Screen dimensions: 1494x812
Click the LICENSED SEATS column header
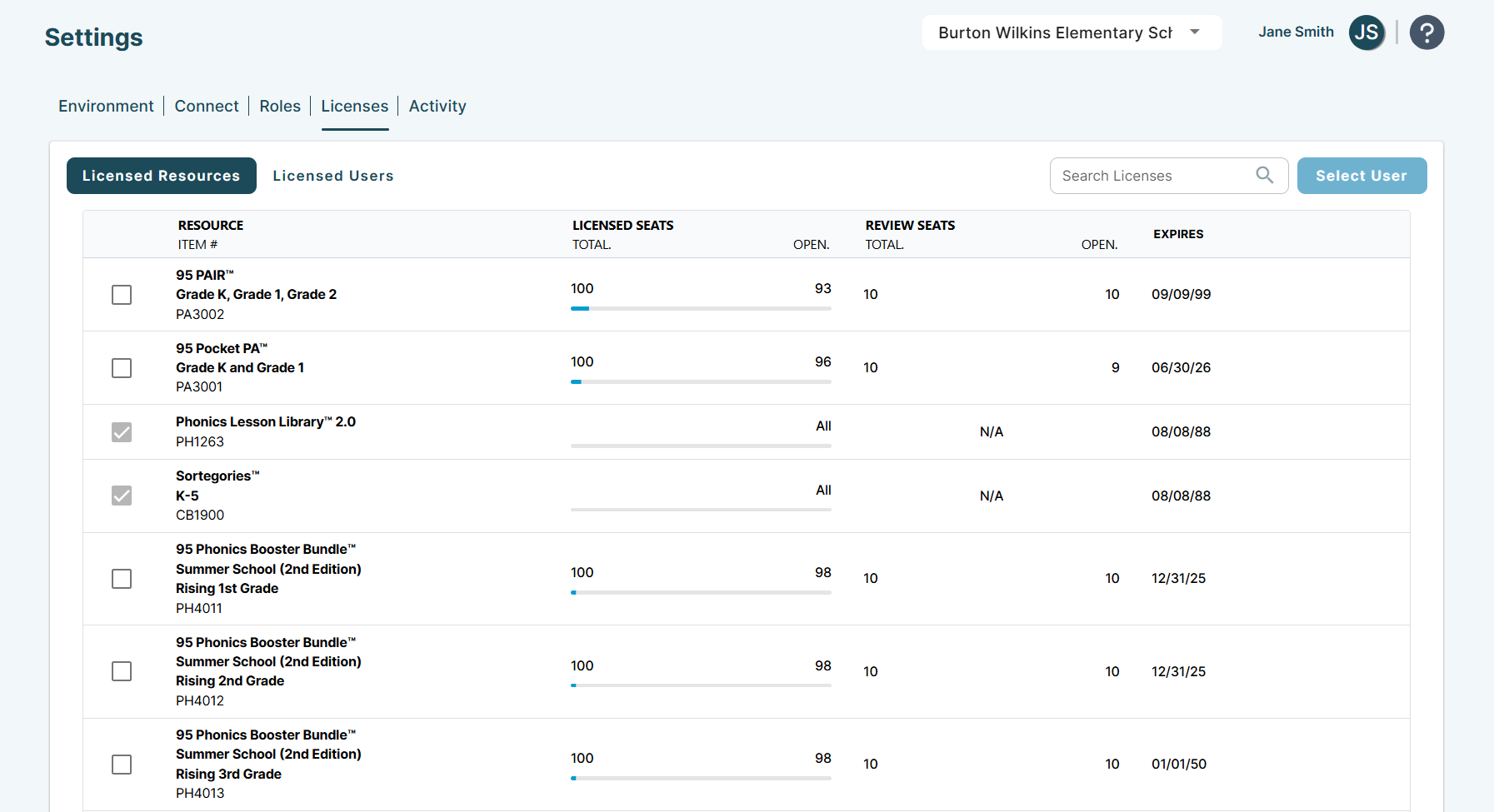point(622,225)
